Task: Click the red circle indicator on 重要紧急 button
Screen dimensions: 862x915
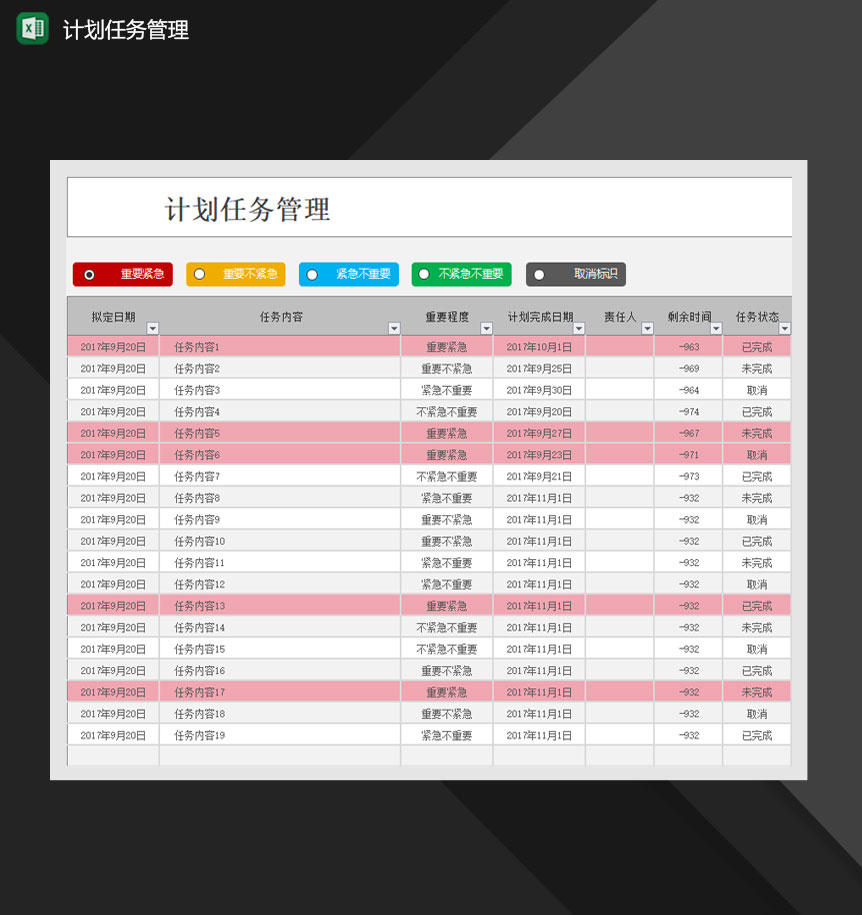Action: point(88,274)
